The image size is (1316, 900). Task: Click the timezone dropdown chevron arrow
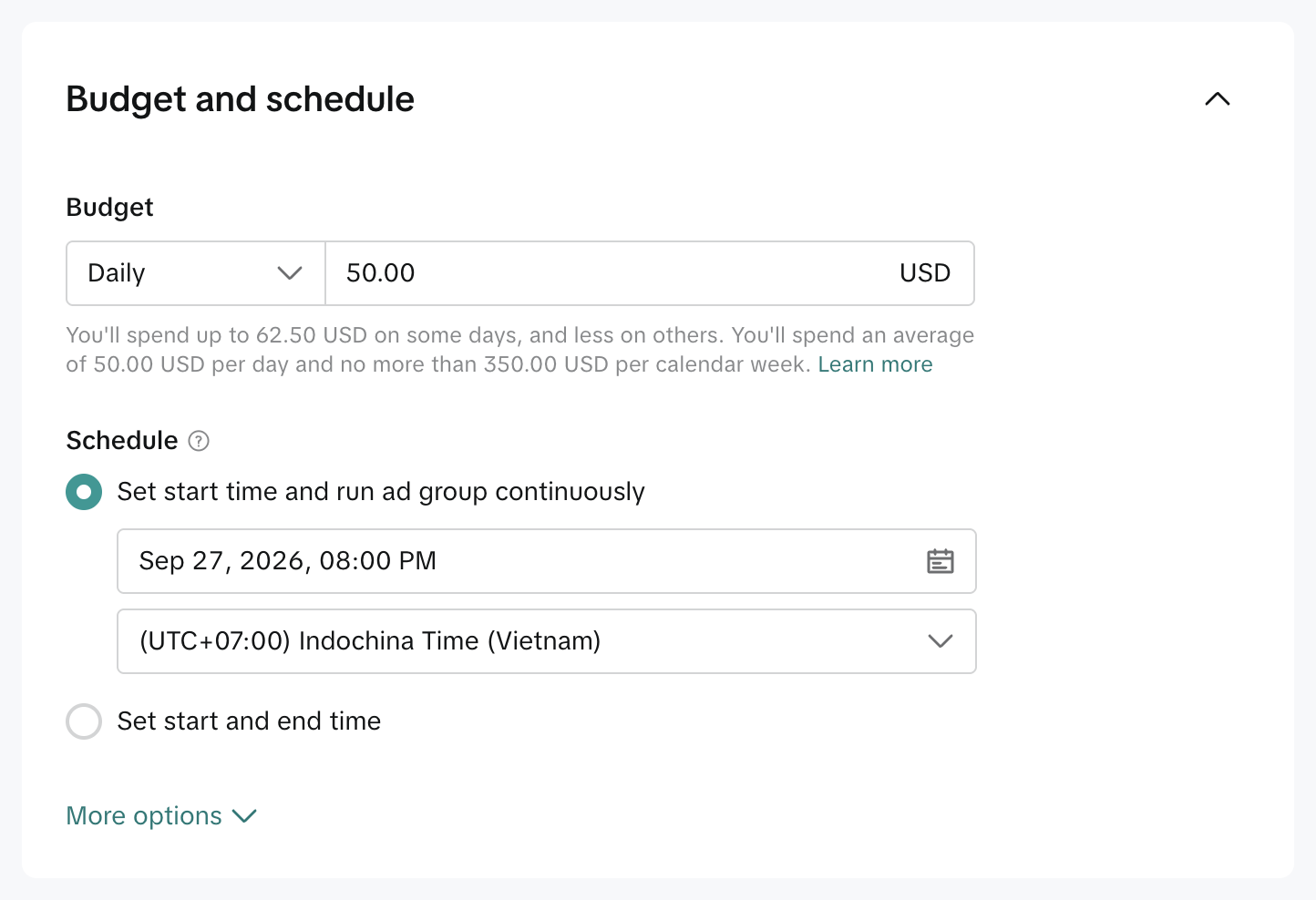click(941, 641)
